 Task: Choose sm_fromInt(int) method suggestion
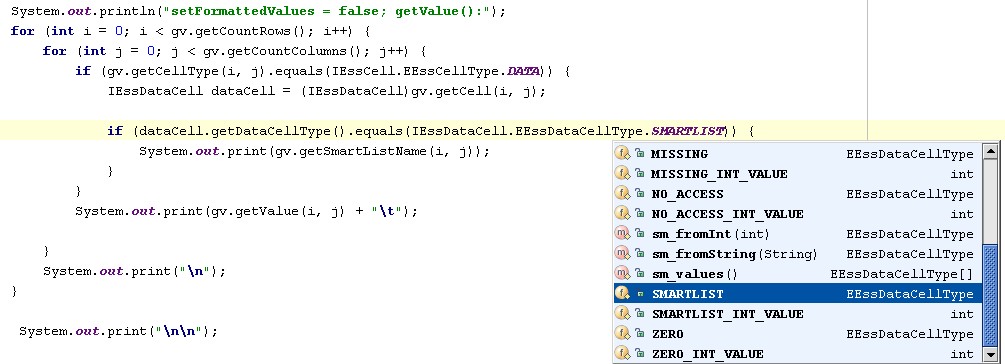point(797,234)
